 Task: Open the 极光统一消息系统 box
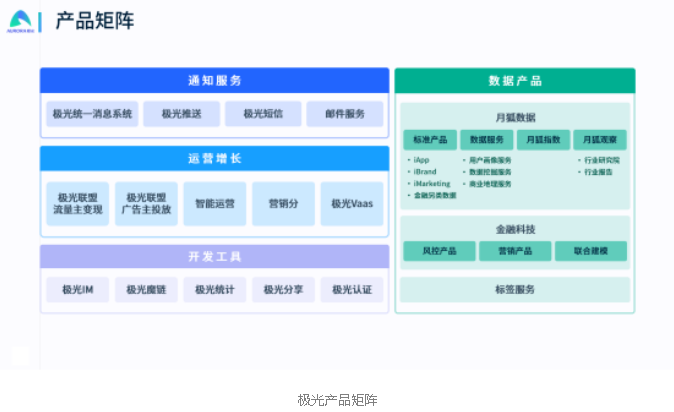point(92,114)
